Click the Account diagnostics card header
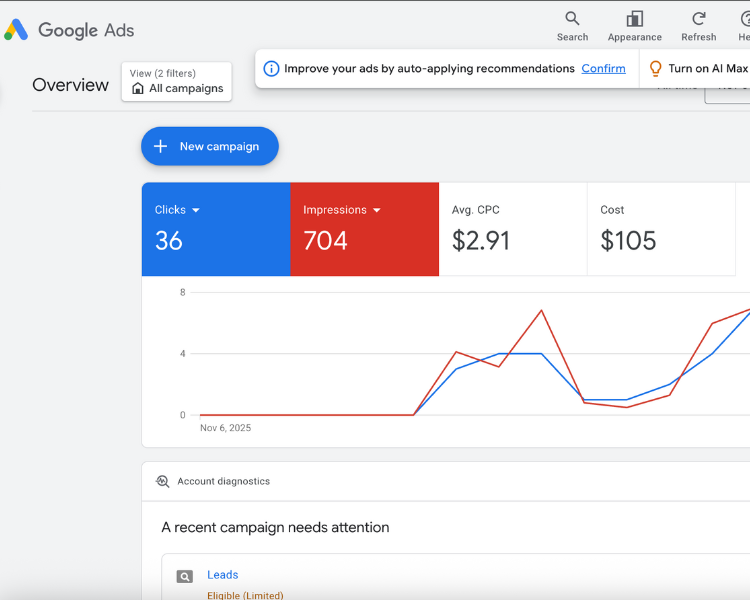 [223, 481]
